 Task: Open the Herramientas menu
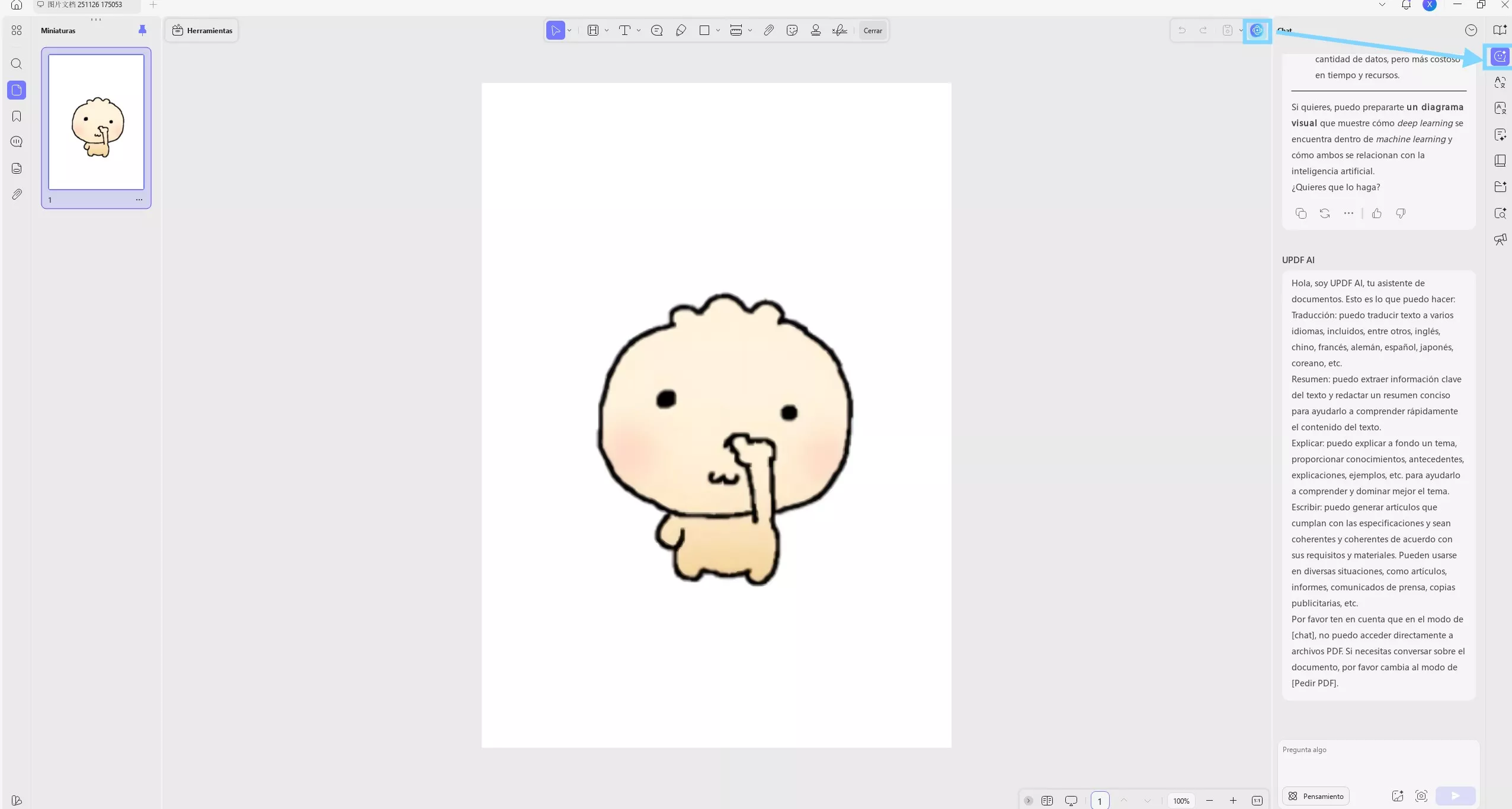(203, 30)
